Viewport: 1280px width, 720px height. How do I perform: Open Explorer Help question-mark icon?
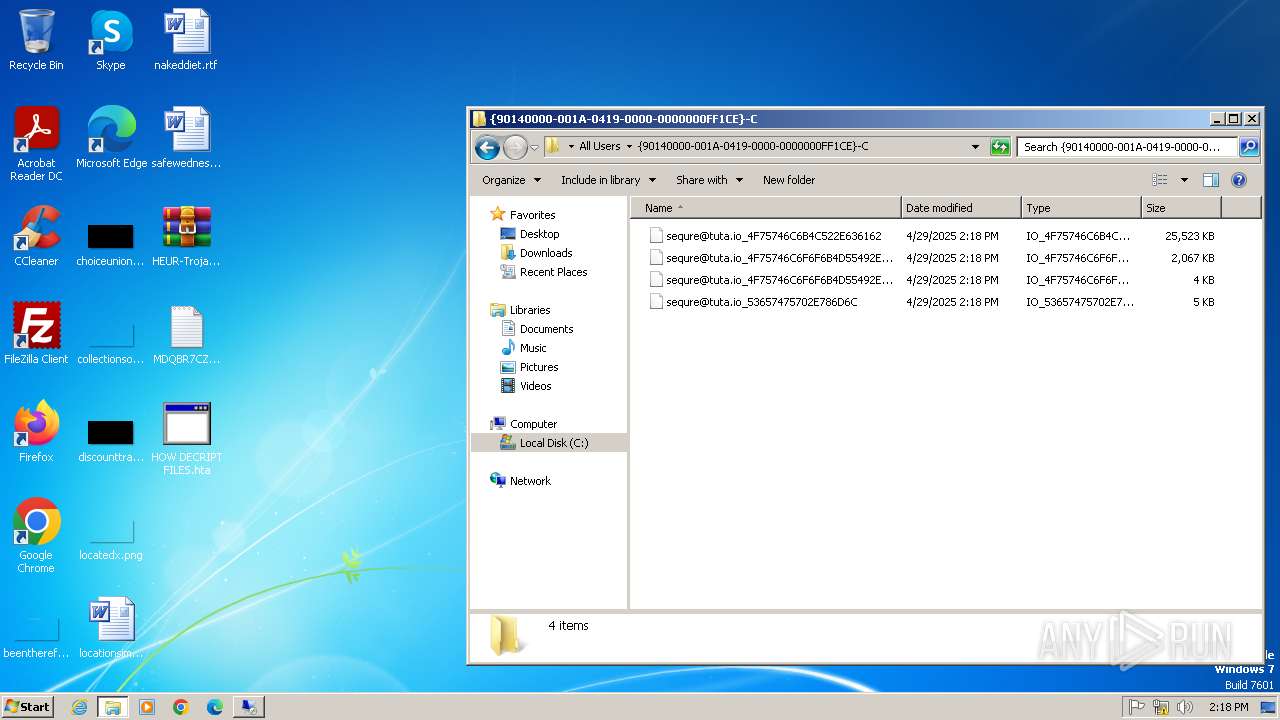[x=1239, y=180]
